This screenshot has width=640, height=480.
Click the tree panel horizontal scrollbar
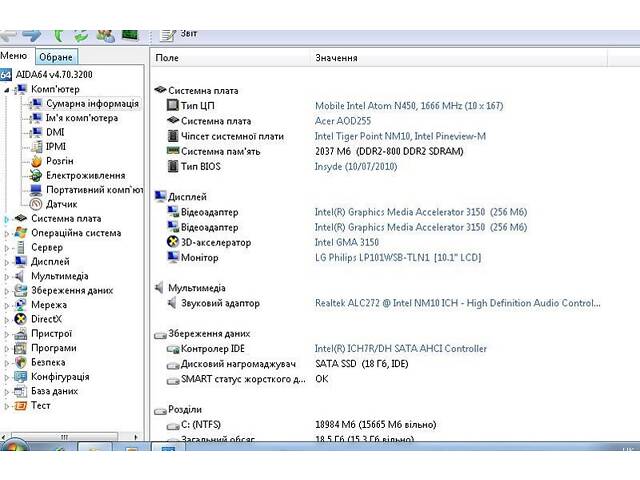click(64, 437)
